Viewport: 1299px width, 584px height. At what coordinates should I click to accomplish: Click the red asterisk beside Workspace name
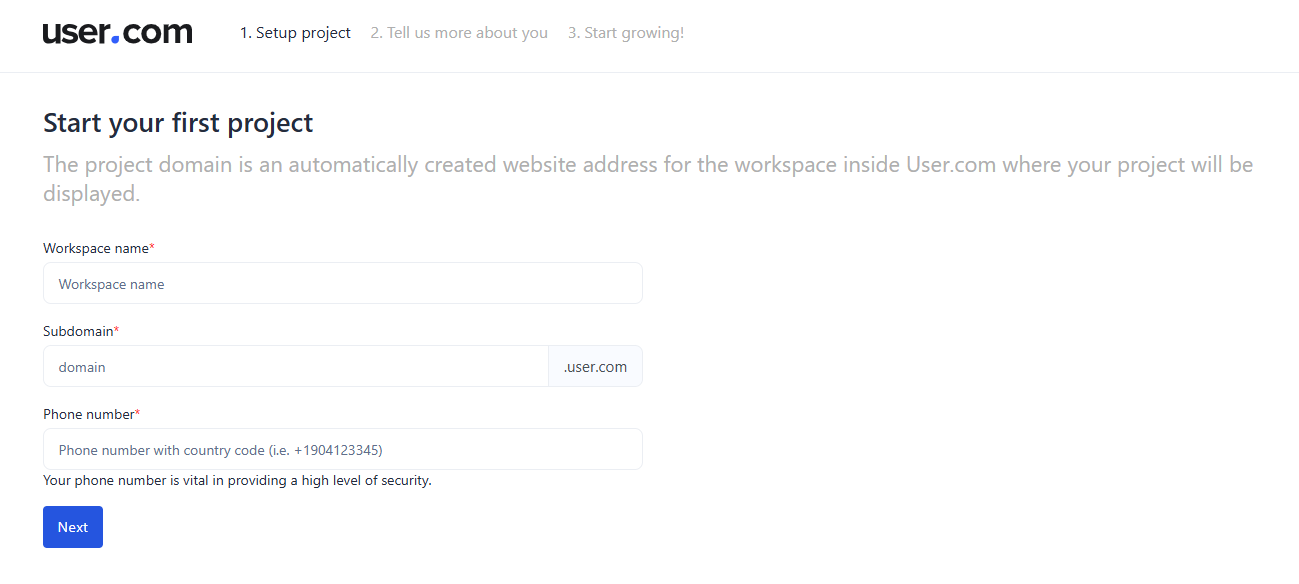(x=152, y=247)
